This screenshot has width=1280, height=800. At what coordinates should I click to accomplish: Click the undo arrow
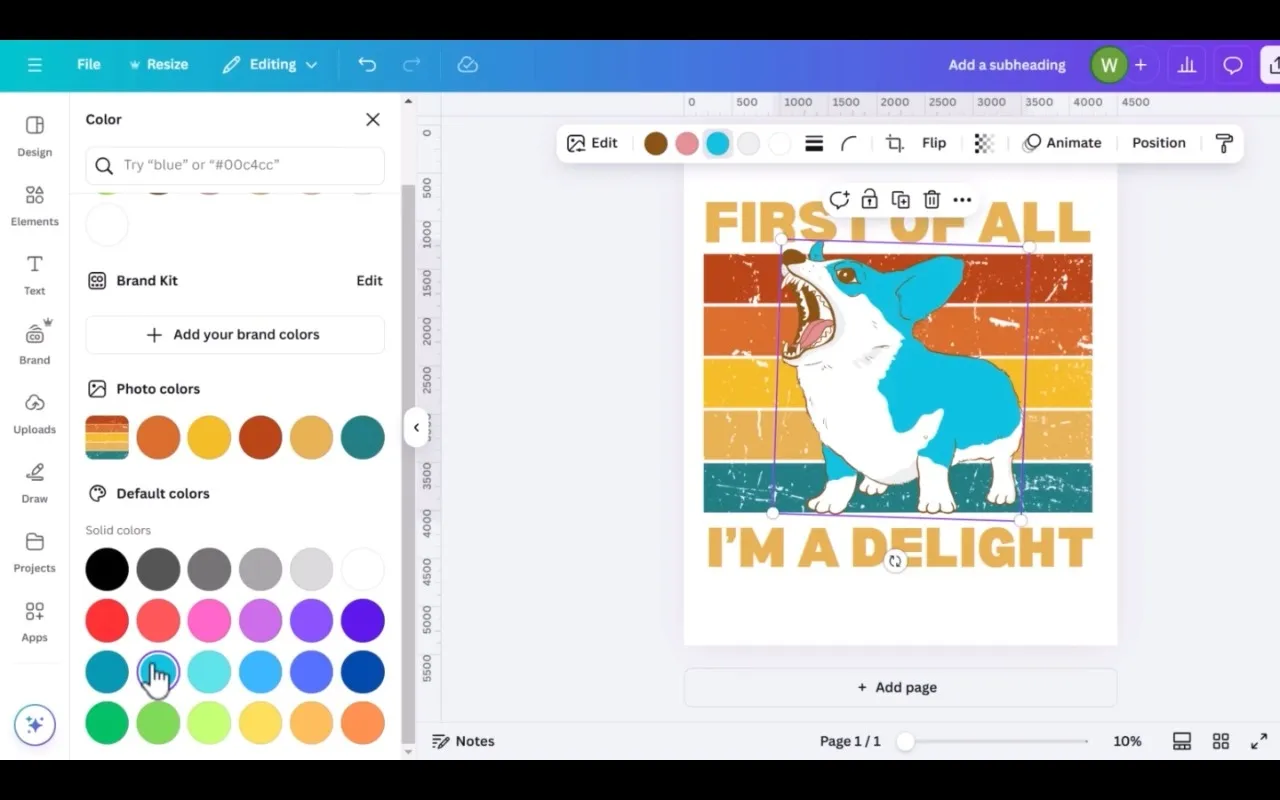[x=367, y=65]
